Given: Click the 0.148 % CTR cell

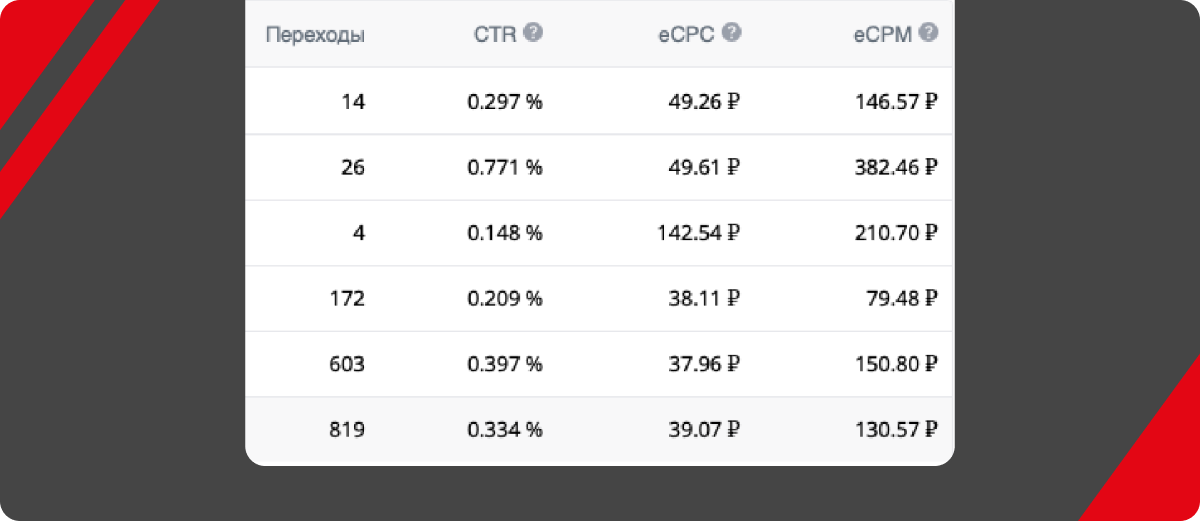Looking at the screenshot, I should tap(505, 233).
